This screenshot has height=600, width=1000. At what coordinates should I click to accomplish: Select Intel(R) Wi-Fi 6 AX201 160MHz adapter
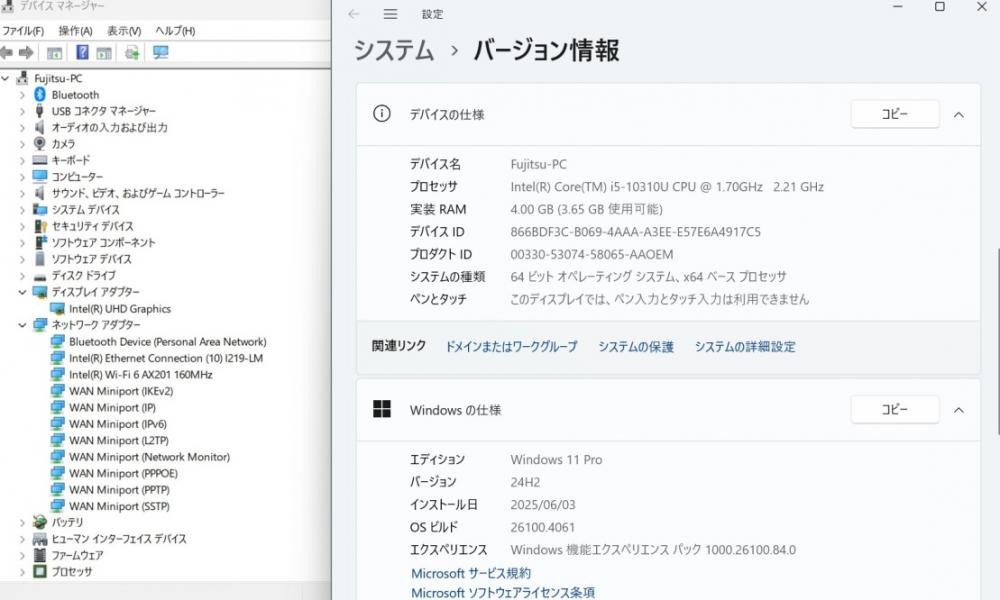click(140, 375)
